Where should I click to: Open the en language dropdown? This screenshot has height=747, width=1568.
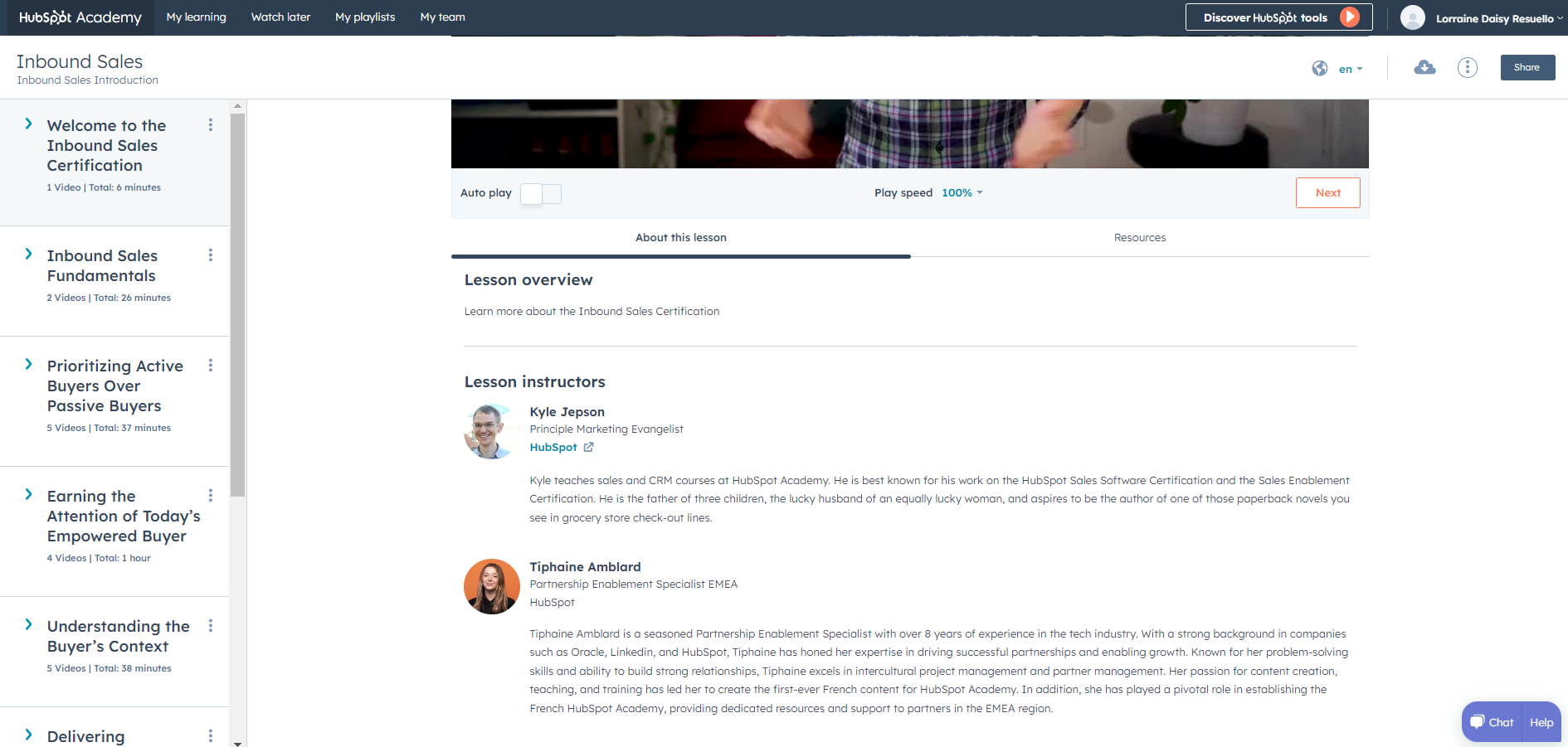(1351, 69)
